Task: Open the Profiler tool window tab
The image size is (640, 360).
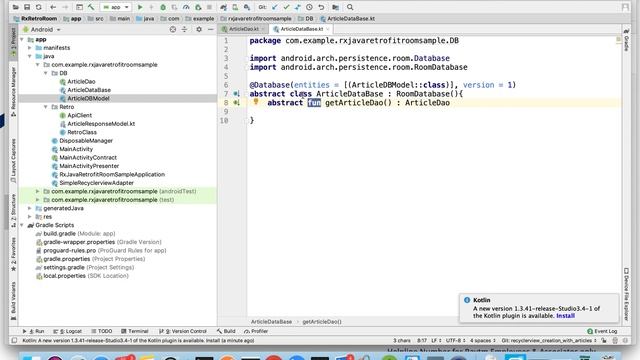Action: tap(256, 331)
